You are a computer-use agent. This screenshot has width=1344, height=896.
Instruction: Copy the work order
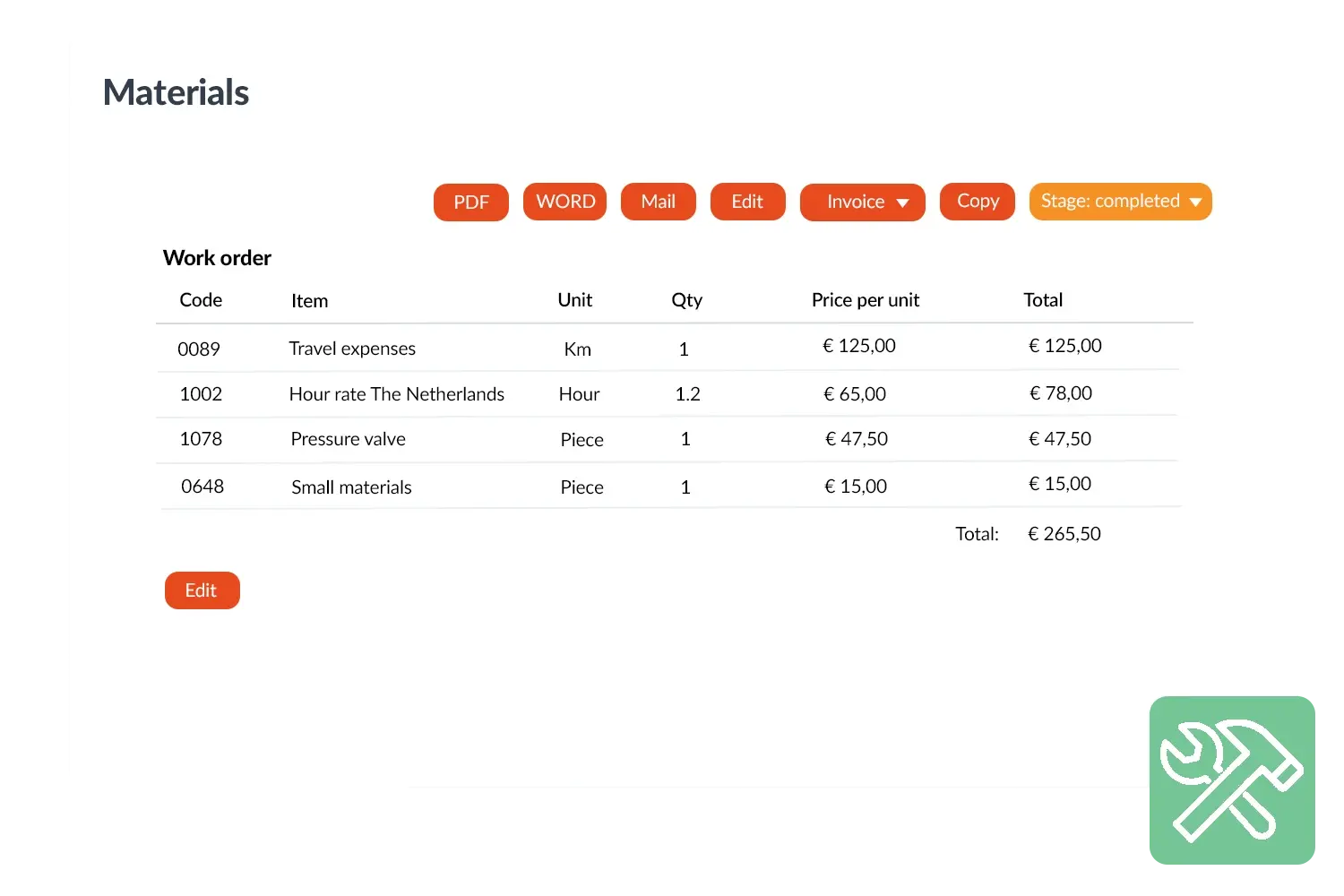coord(978,202)
